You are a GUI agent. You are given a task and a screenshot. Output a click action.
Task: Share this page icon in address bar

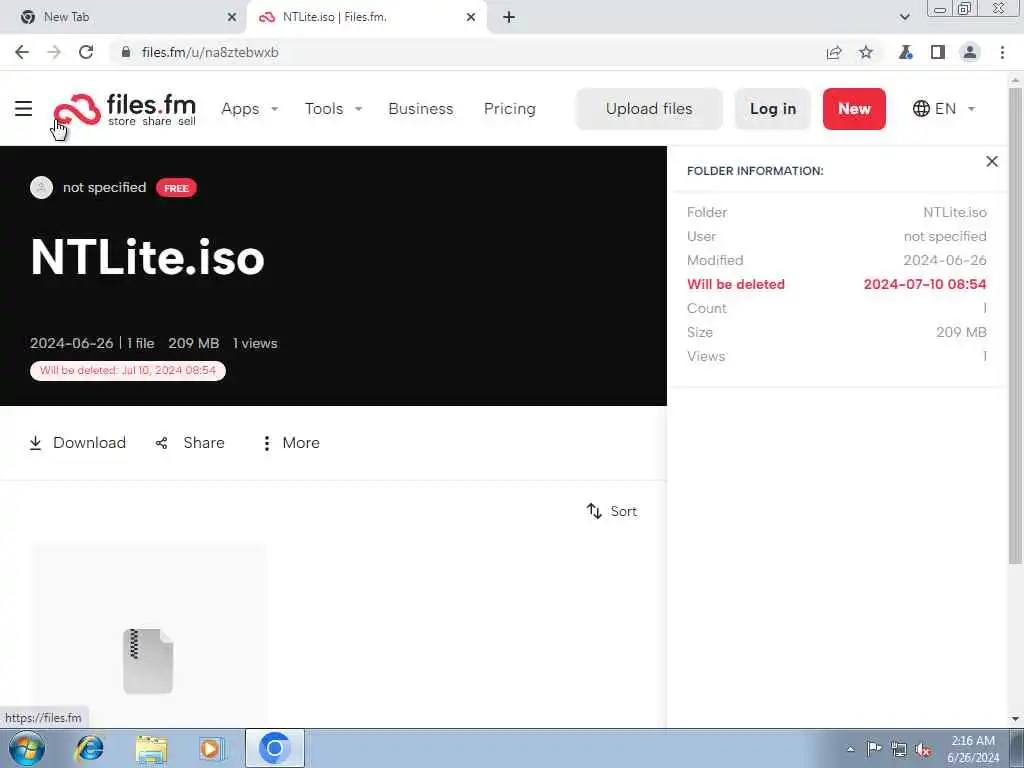(x=834, y=52)
